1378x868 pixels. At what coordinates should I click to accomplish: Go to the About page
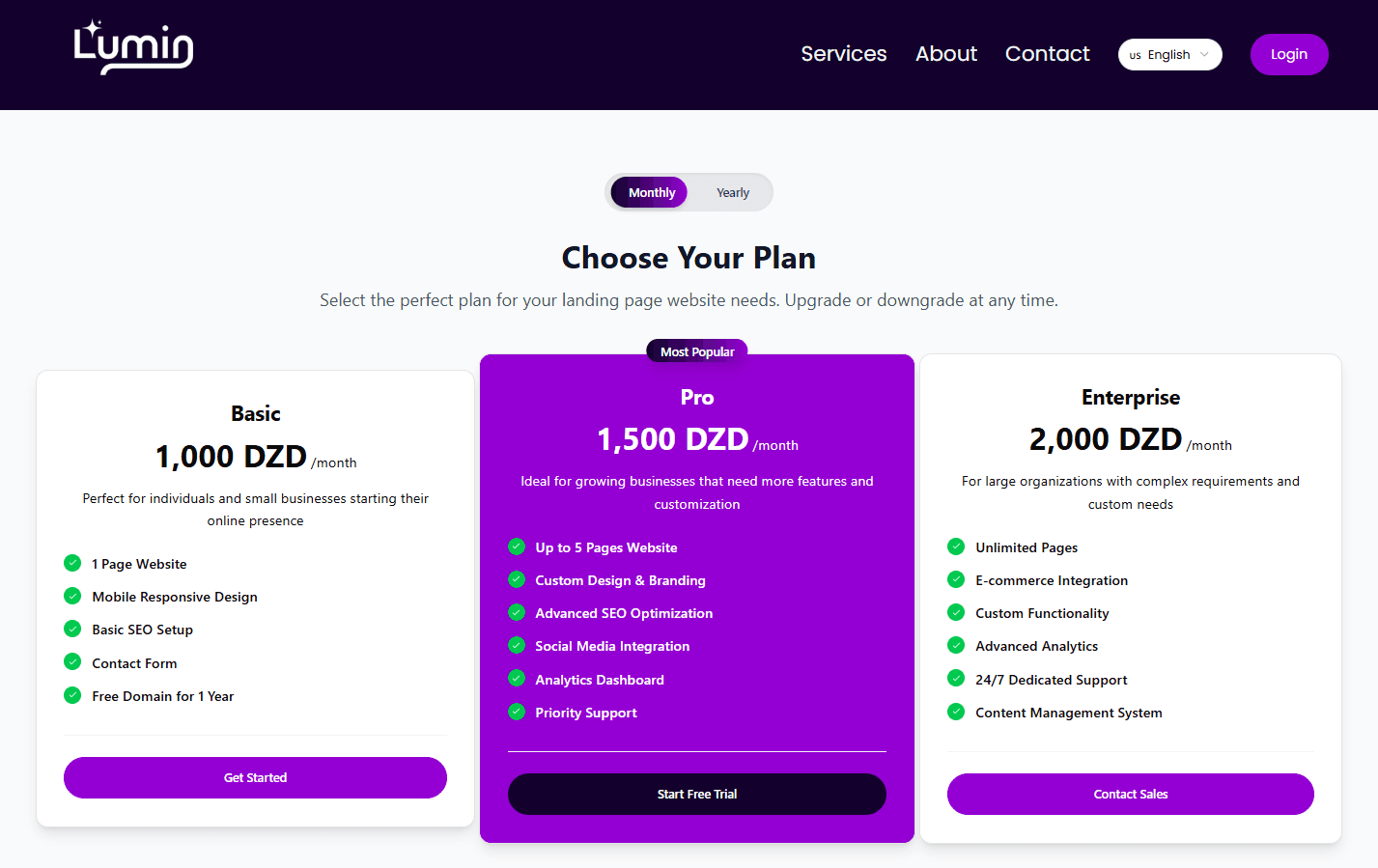click(946, 54)
